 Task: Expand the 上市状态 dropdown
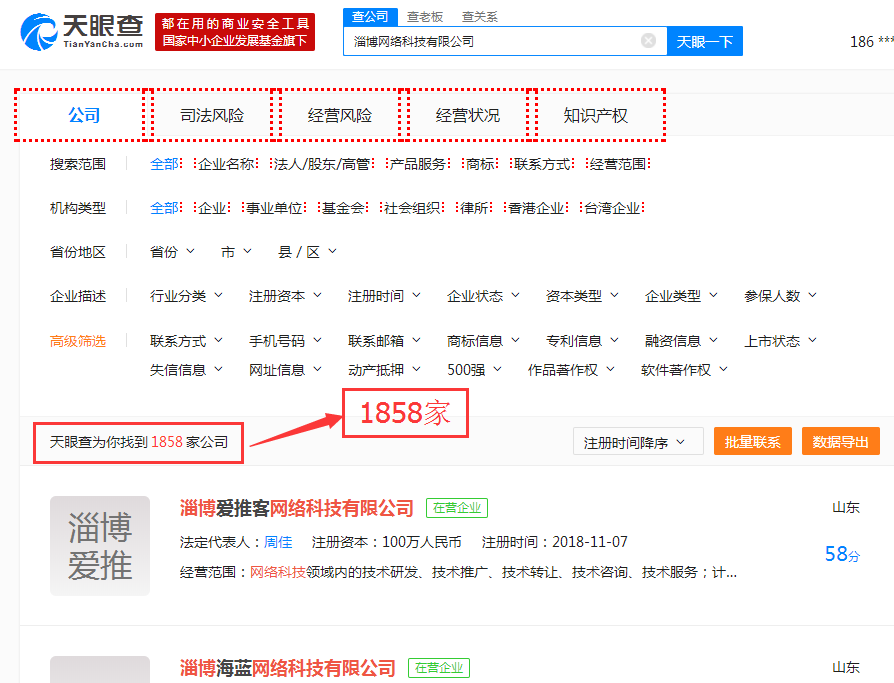click(x=781, y=341)
